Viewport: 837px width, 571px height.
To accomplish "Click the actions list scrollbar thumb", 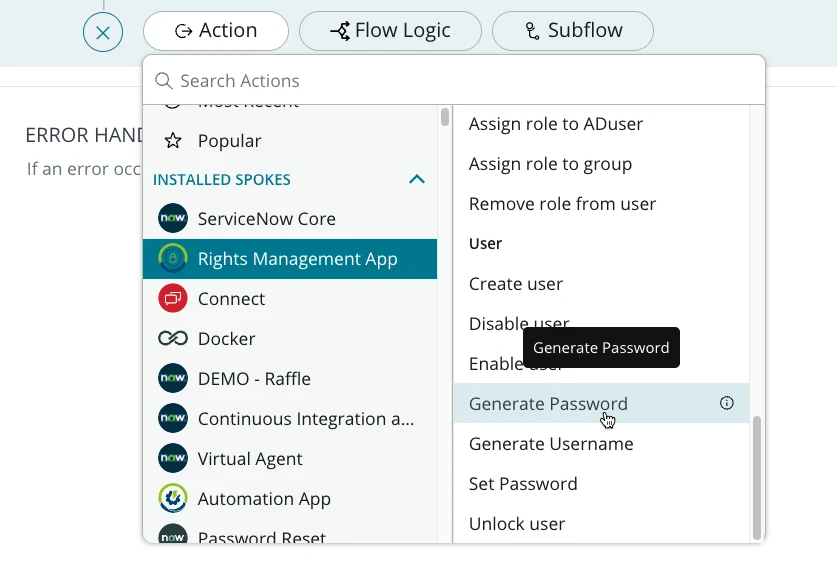I will click(757, 478).
